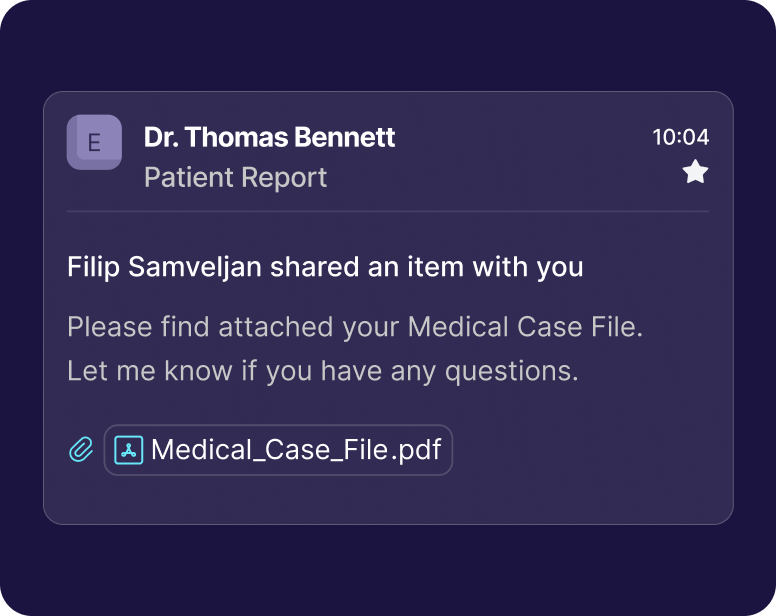The height and width of the screenshot is (616, 776).
Task: Click sender name Dr. Thomas Bennett
Action: 269,137
